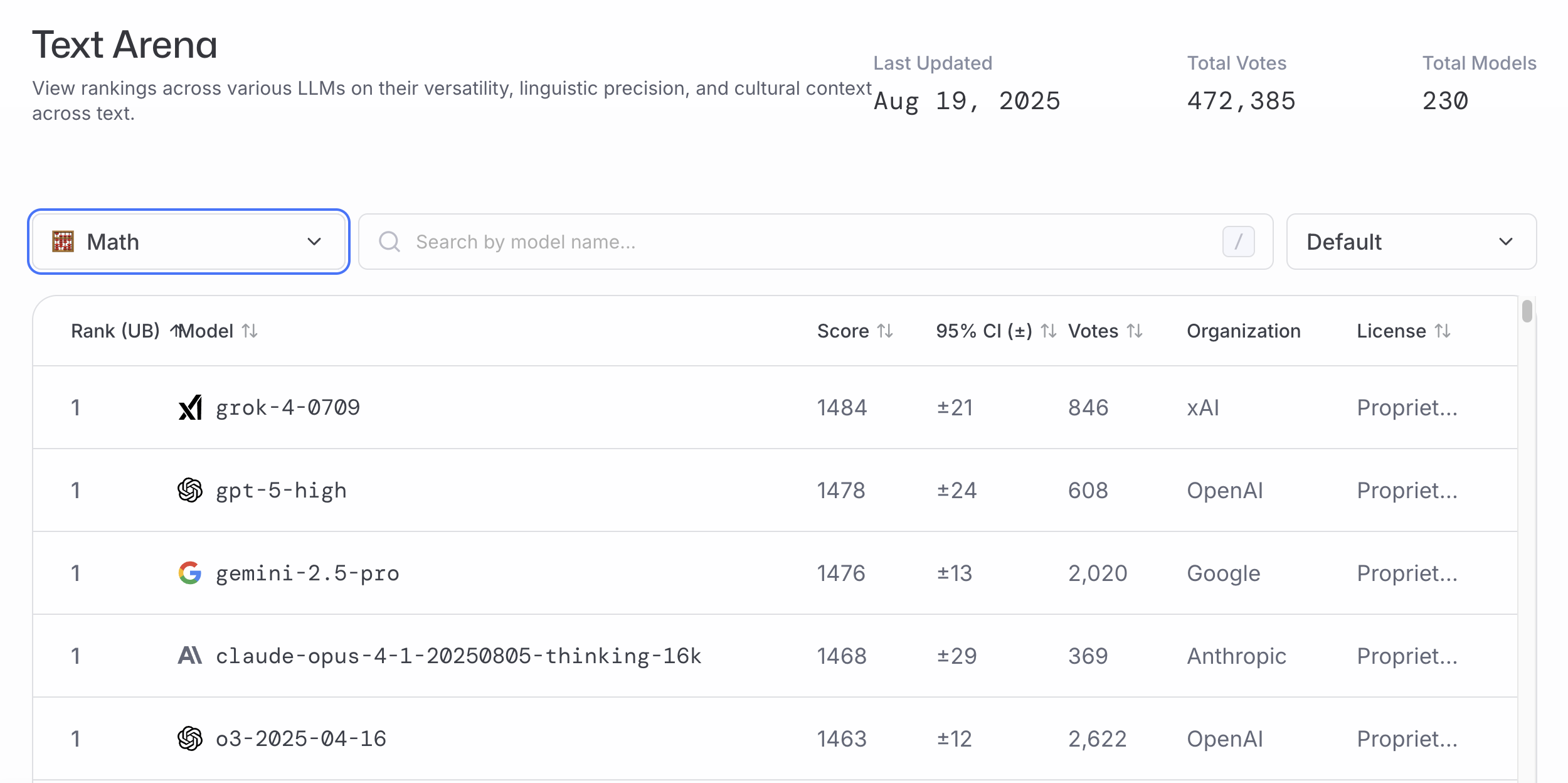Sort table by the Score column header

point(855,331)
